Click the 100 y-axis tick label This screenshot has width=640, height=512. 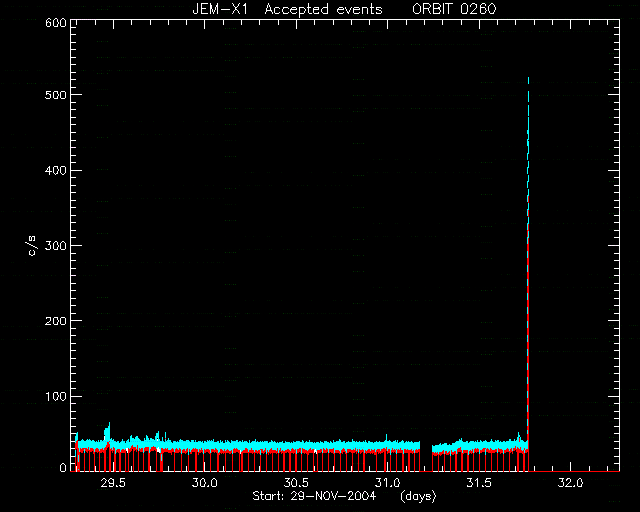(x=56, y=396)
